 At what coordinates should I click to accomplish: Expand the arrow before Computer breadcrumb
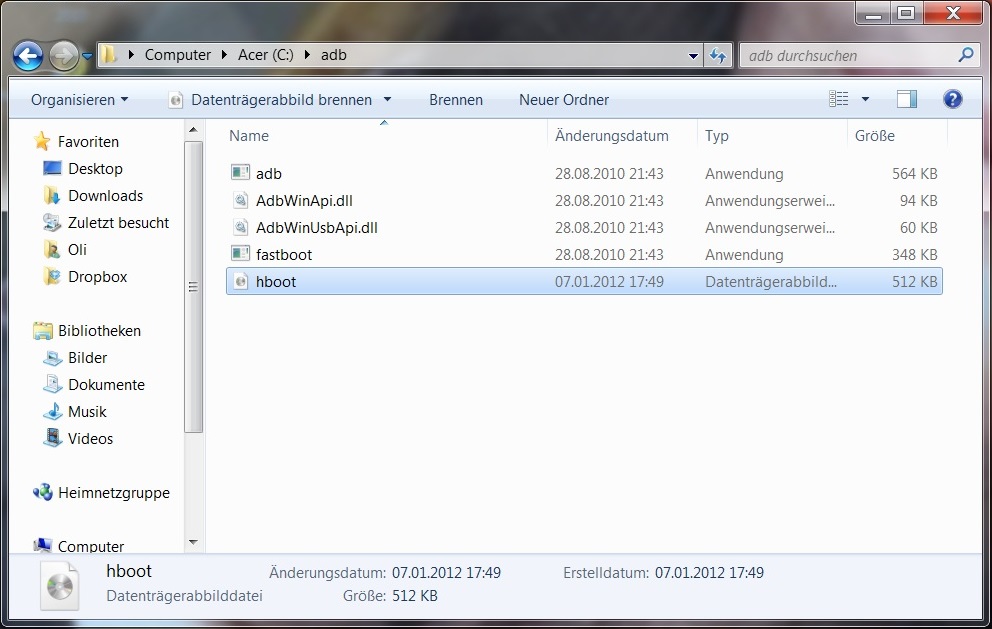click(131, 55)
